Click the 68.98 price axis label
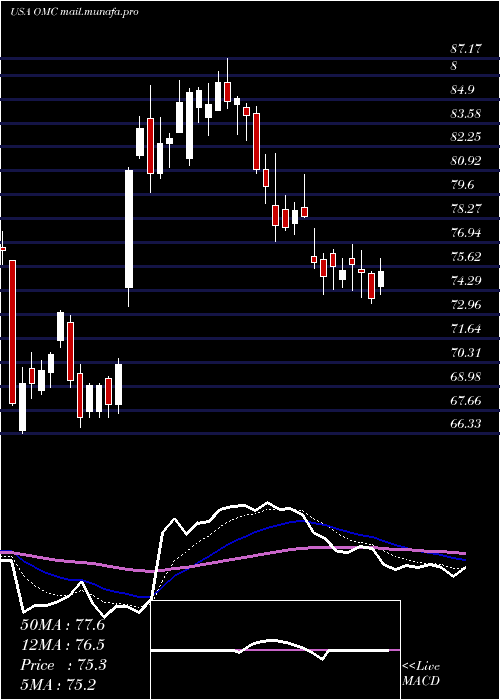 466,377
